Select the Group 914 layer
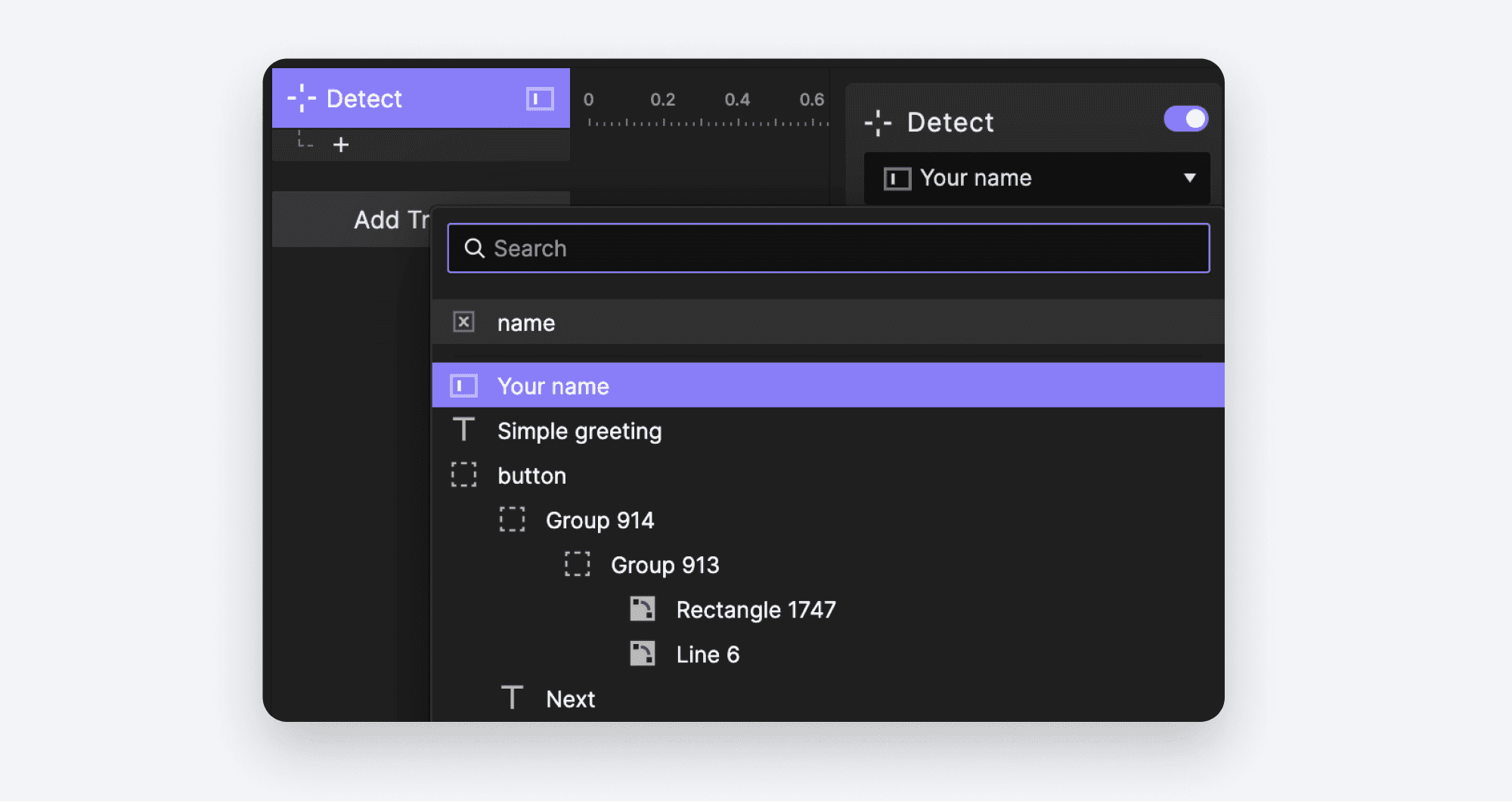Image resolution: width=1512 pixels, height=802 pixels. 828,519
